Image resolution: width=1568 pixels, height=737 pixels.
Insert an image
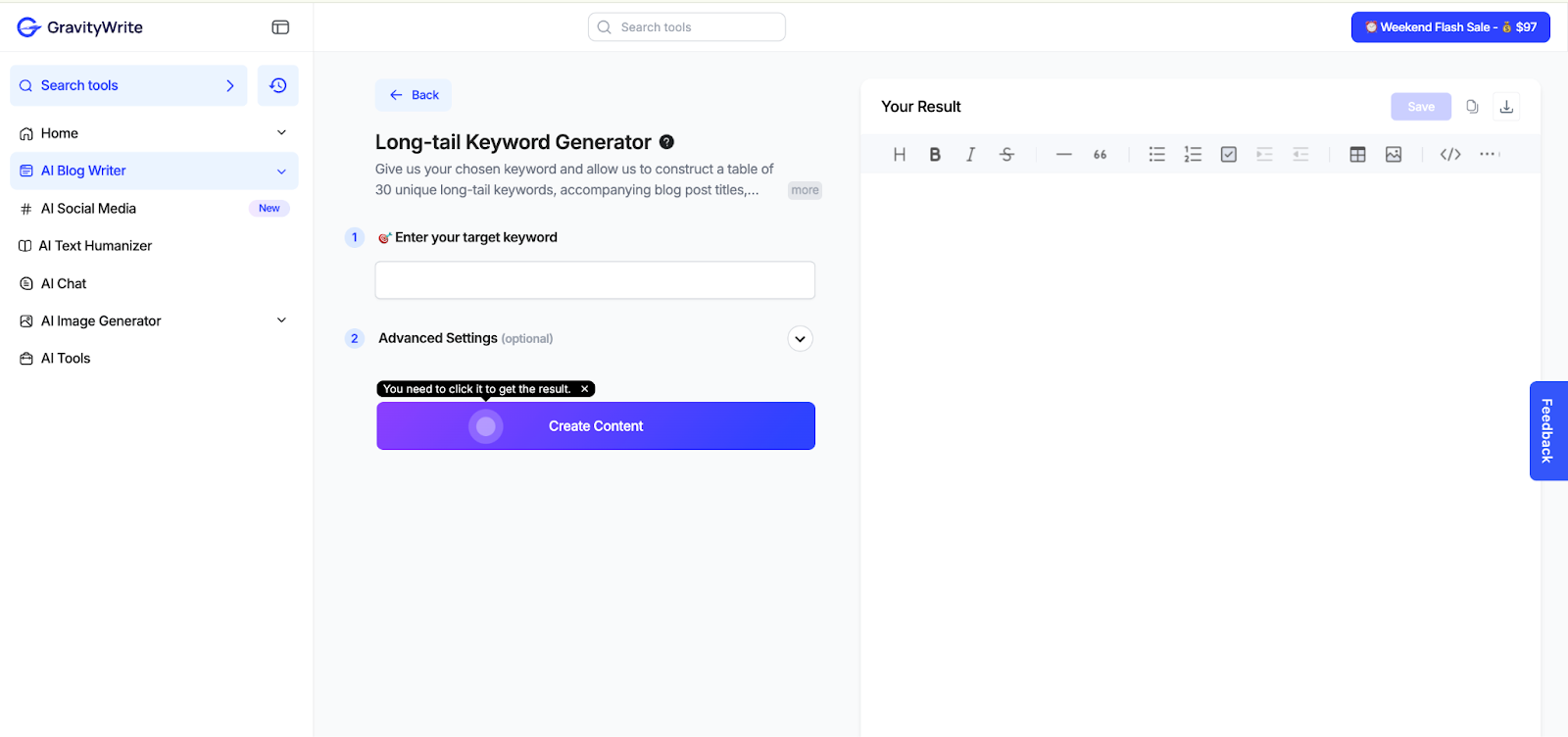click(1394, 154)
